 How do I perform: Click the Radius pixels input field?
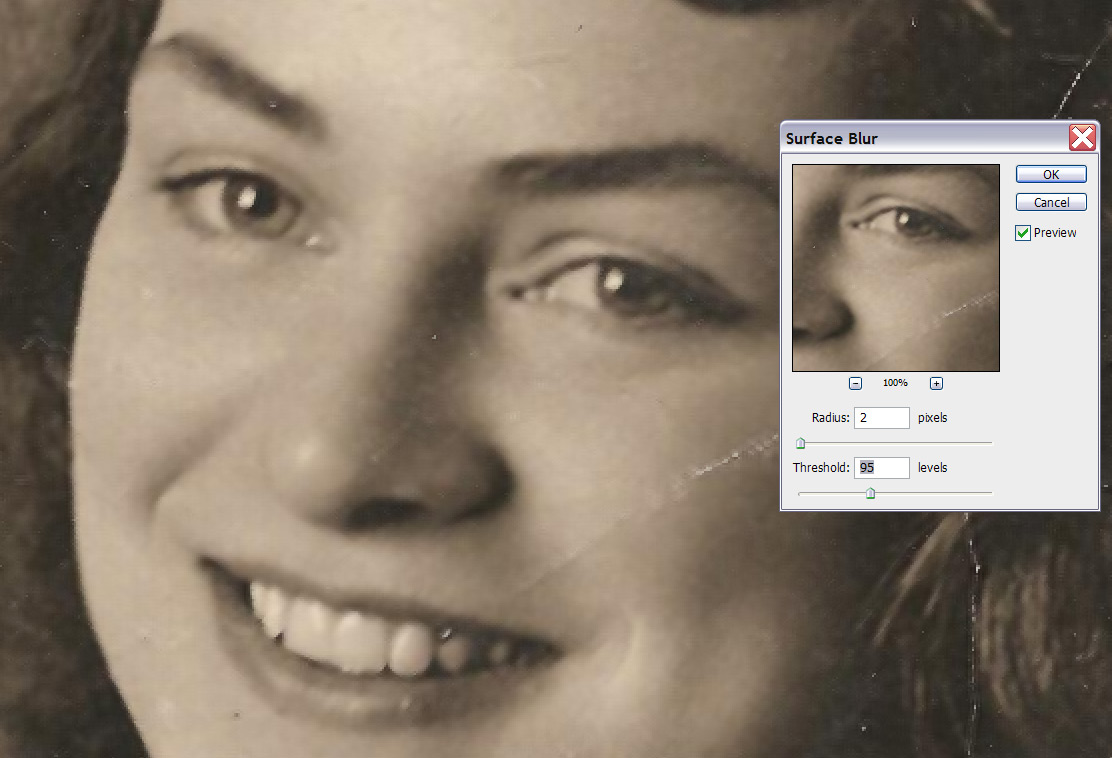(881, 417)
